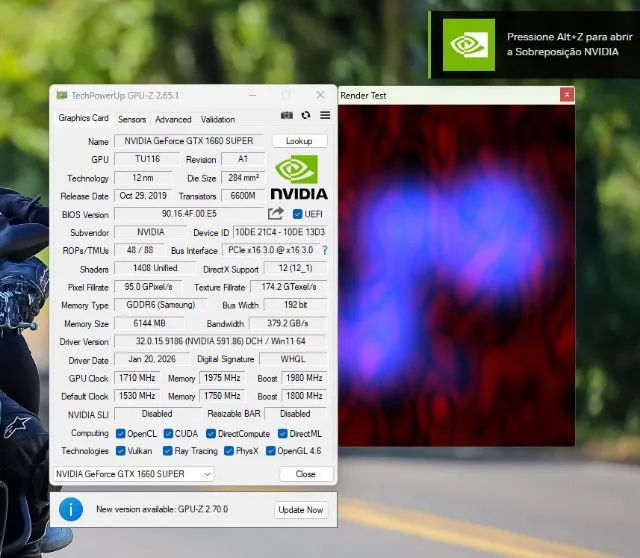Click the Bus Interface question mark
The height and width of the screenshot is (558, 640).
click(x=325, y=250)
